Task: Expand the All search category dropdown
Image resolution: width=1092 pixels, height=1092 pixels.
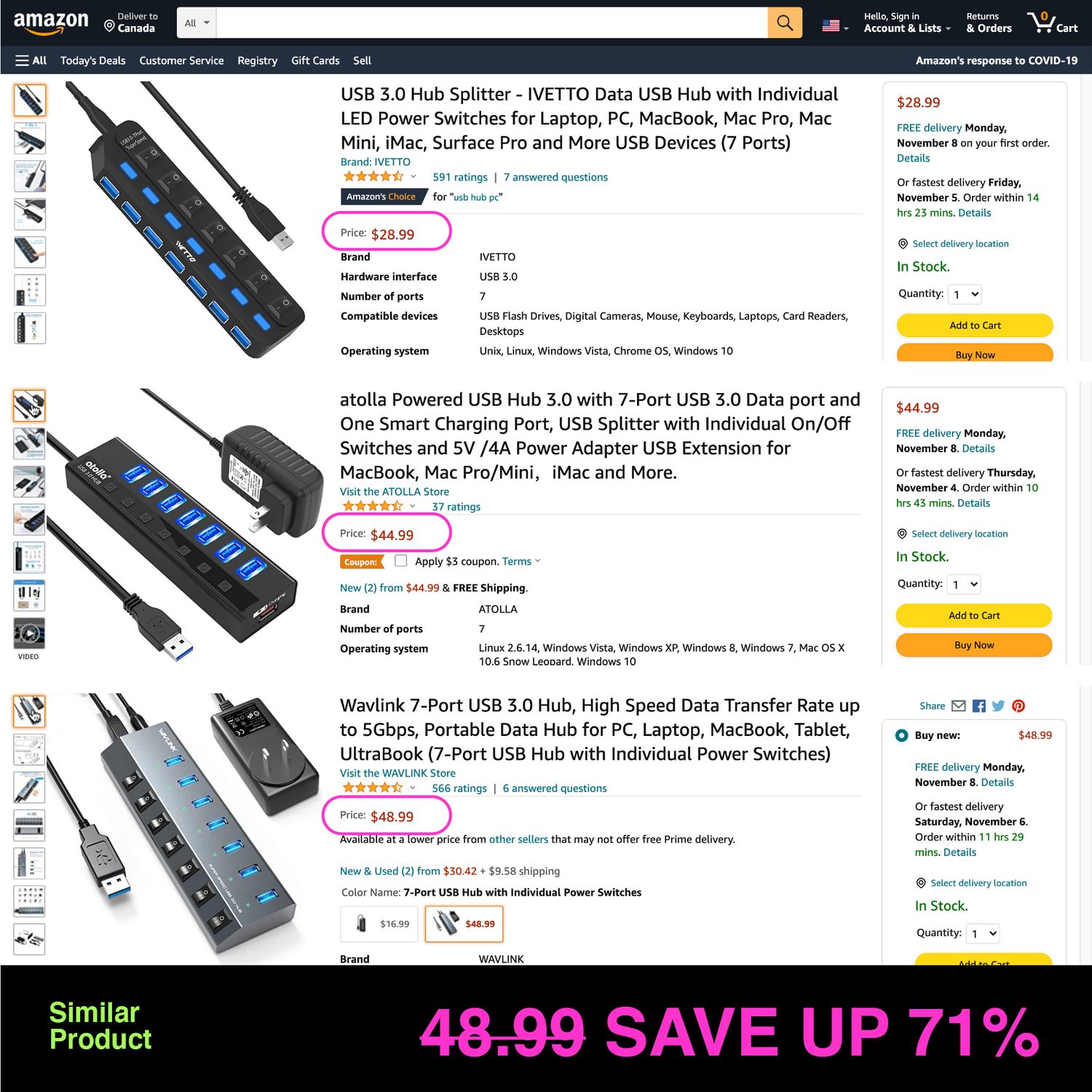Action: click(x=197, y=23)
